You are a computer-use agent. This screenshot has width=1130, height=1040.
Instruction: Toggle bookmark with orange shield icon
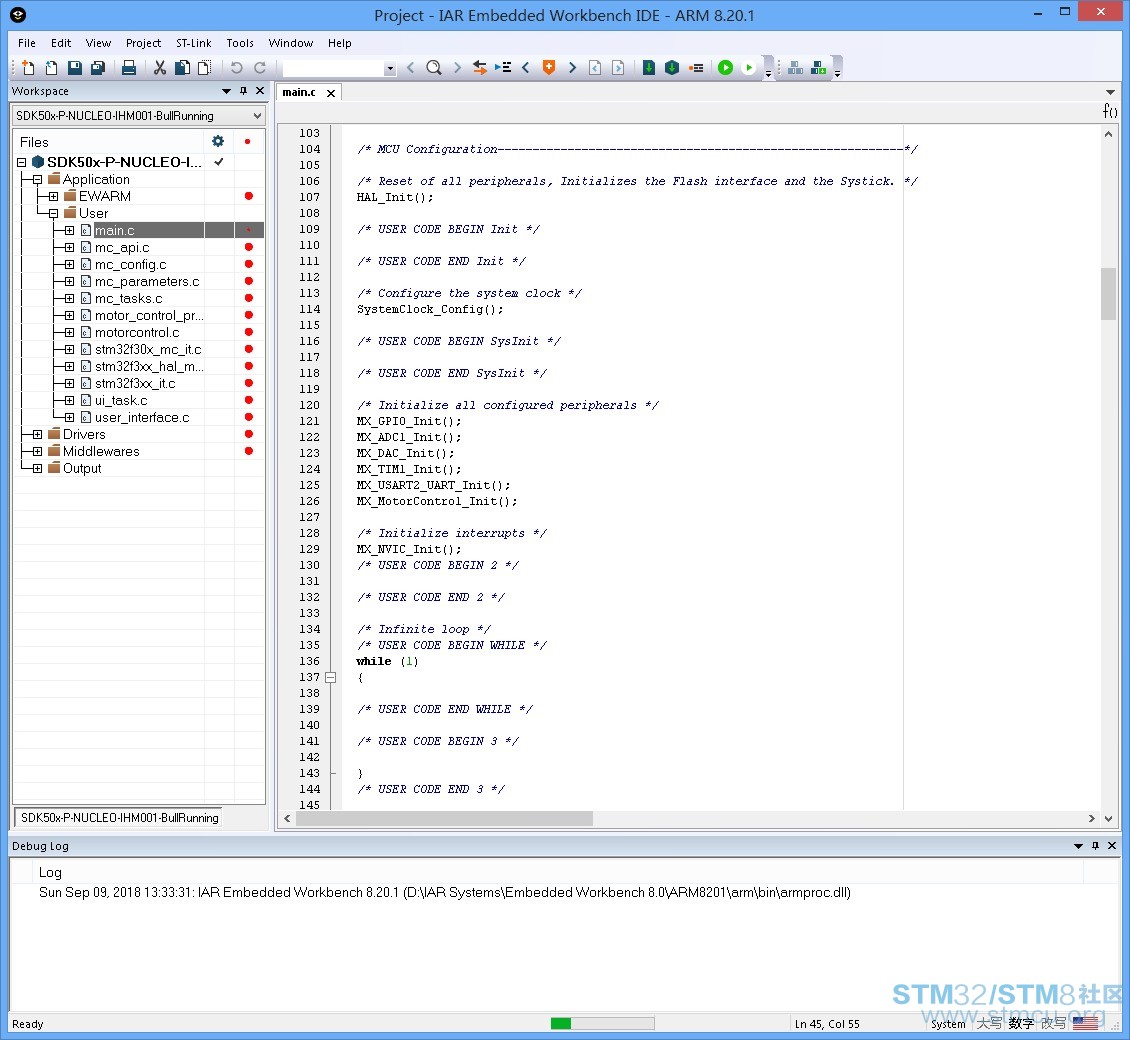pos(549,68)
